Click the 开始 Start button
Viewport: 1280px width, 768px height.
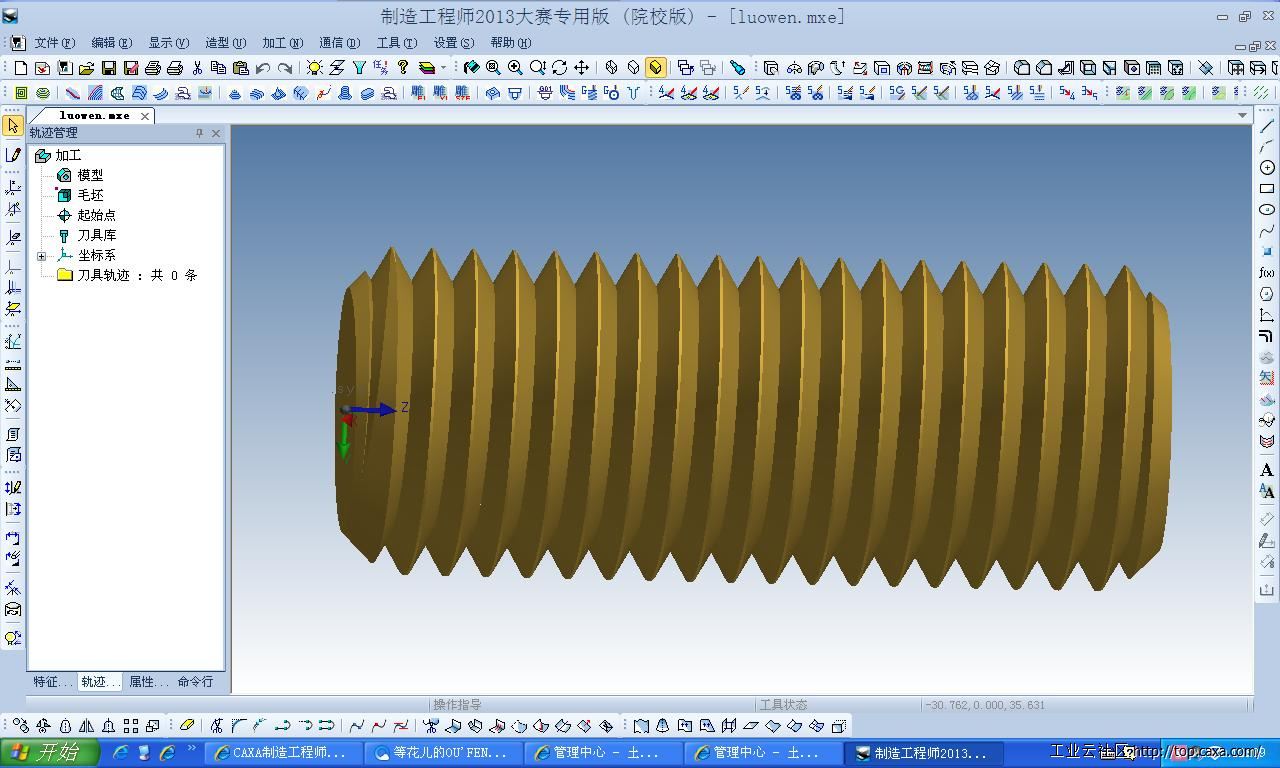point(50,753)
